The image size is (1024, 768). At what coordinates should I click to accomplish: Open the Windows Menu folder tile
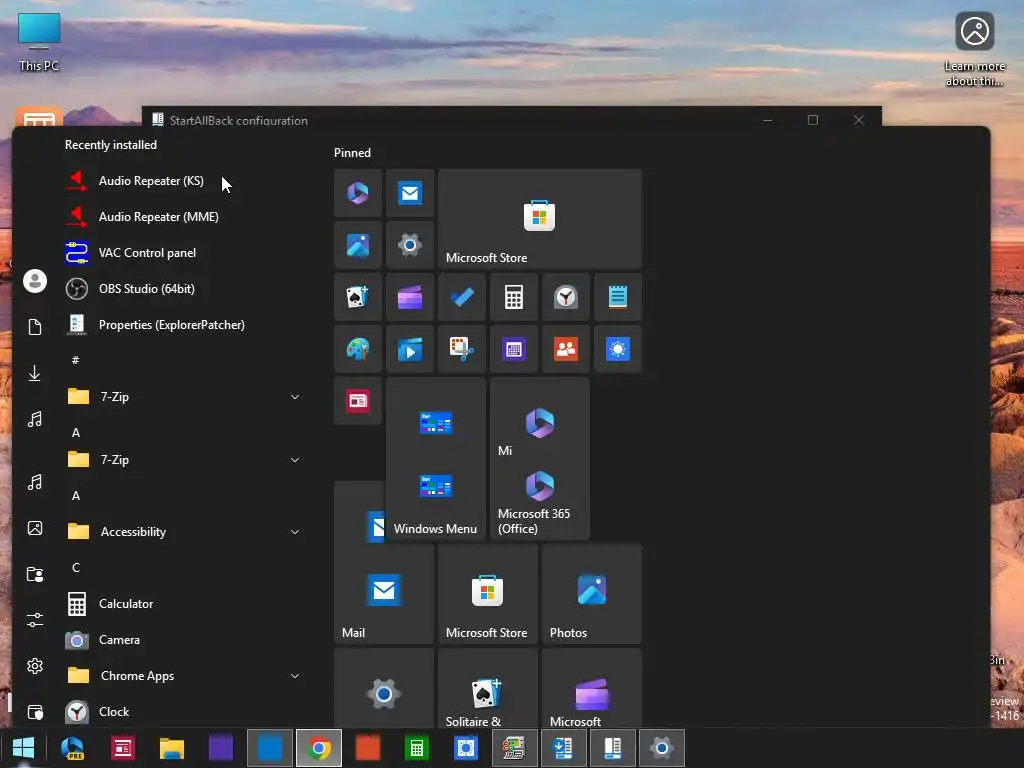[x=436, y=458]
